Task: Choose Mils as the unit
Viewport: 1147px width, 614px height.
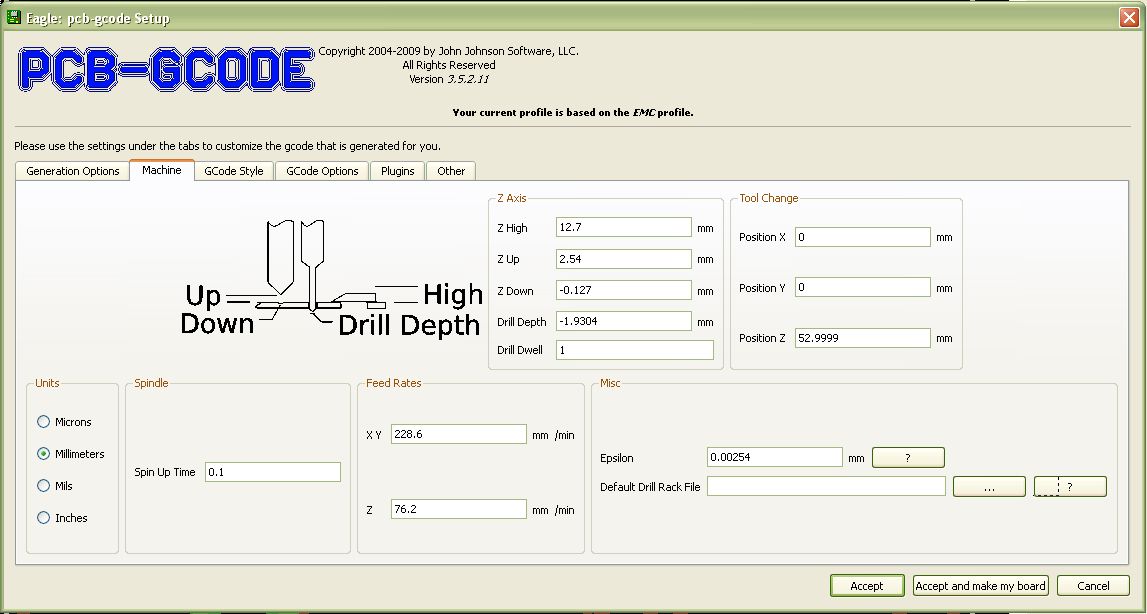Action: coord(44,486)
